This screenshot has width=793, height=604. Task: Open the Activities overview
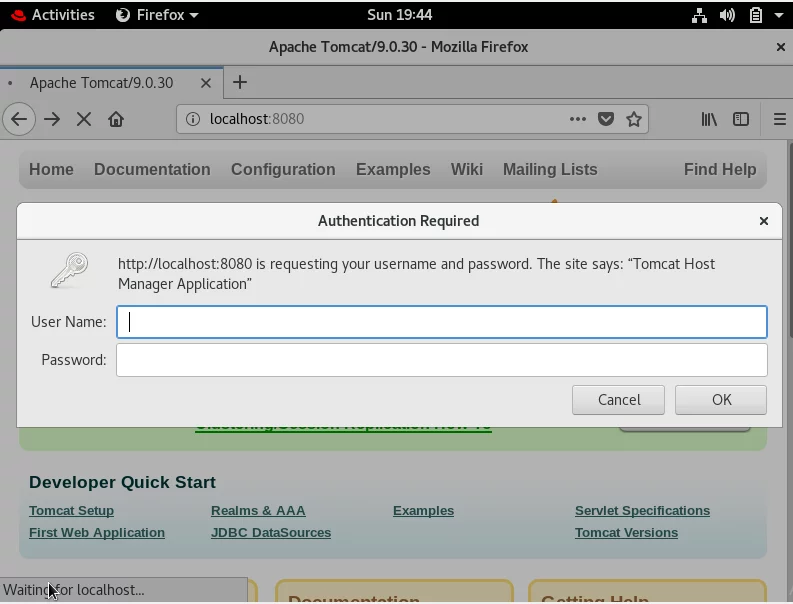[x=53, y=15]
